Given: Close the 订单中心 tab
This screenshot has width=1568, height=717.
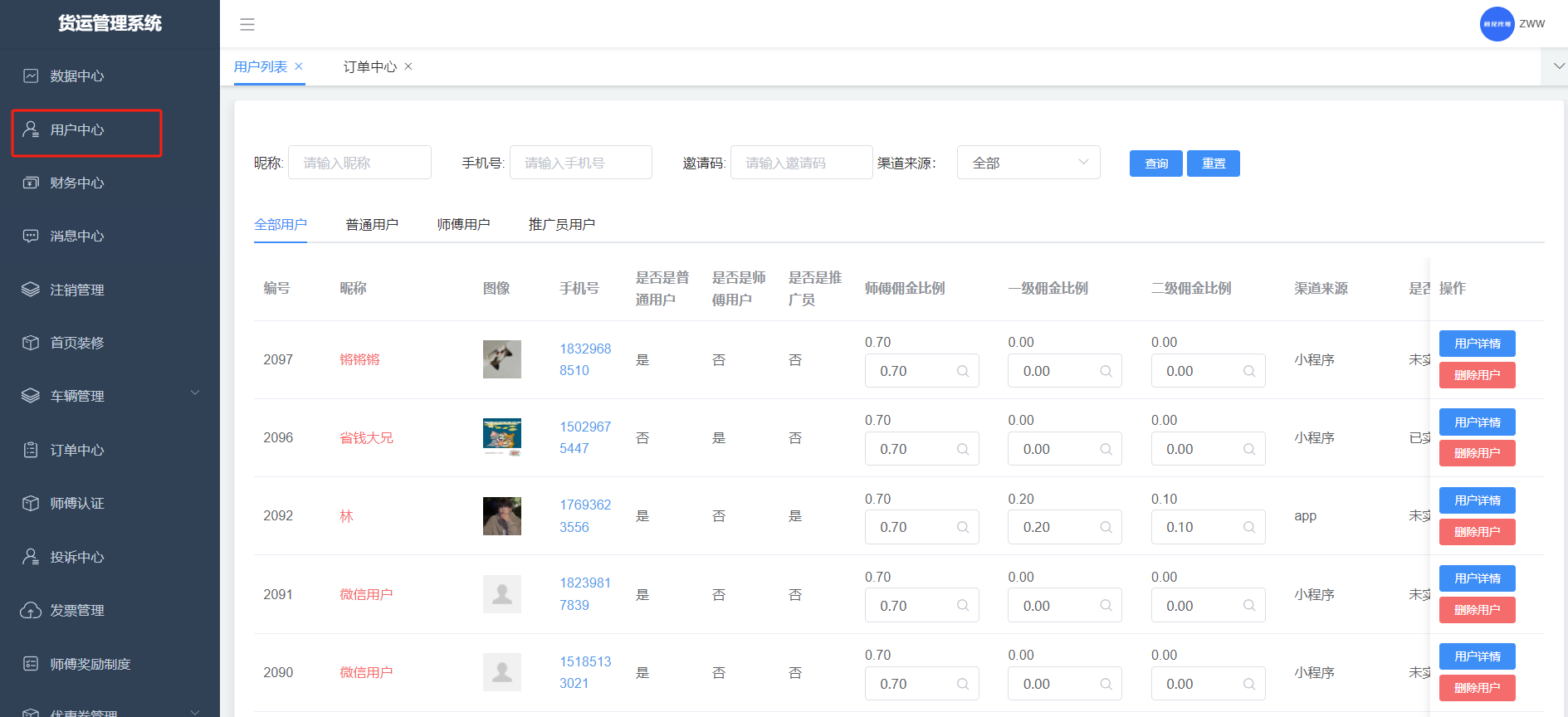Looking at the screenshot, I should coord(408,66).
